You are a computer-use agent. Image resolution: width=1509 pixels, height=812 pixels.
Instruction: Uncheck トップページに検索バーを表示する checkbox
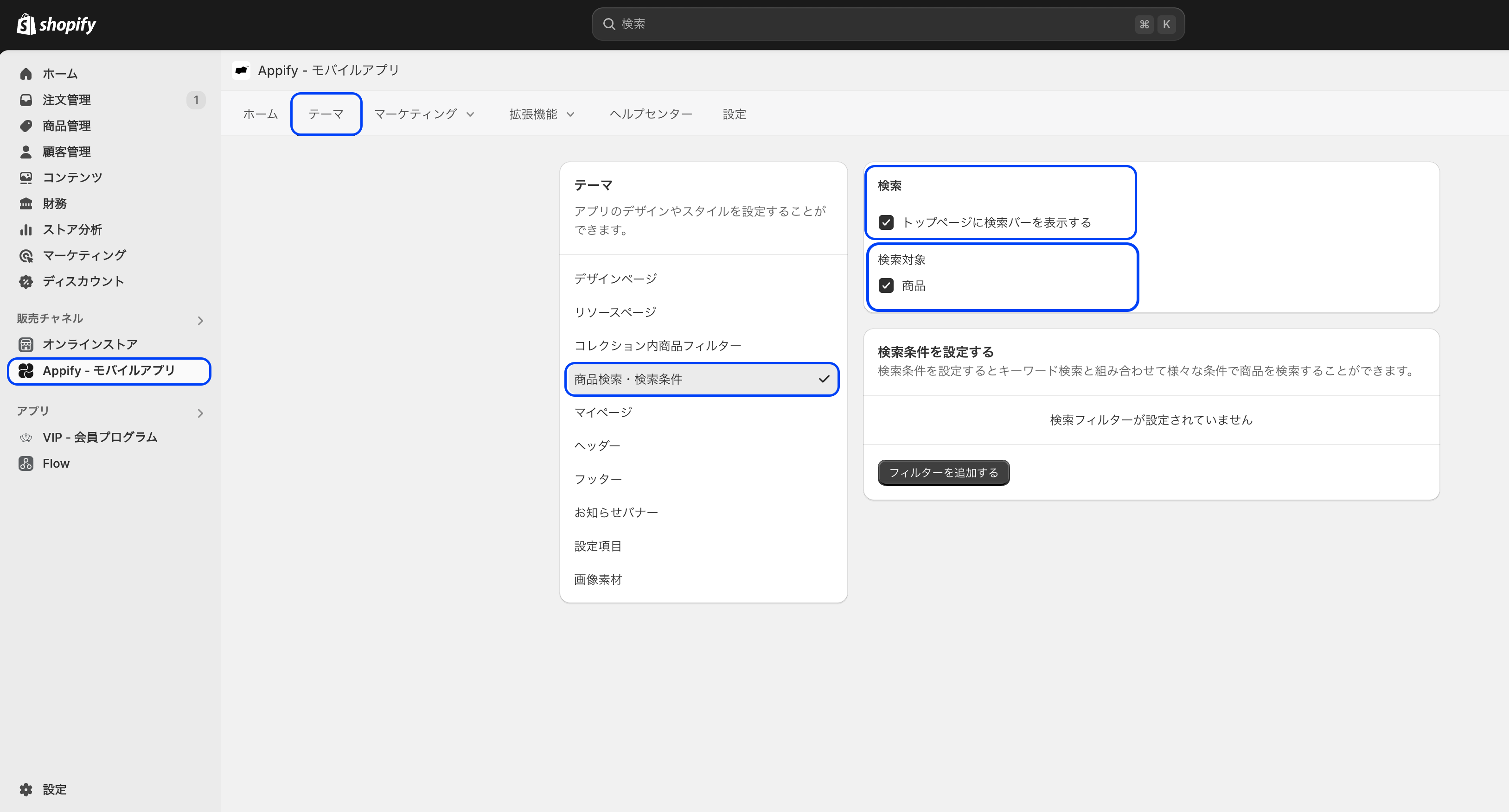click(x=886, y=222)
